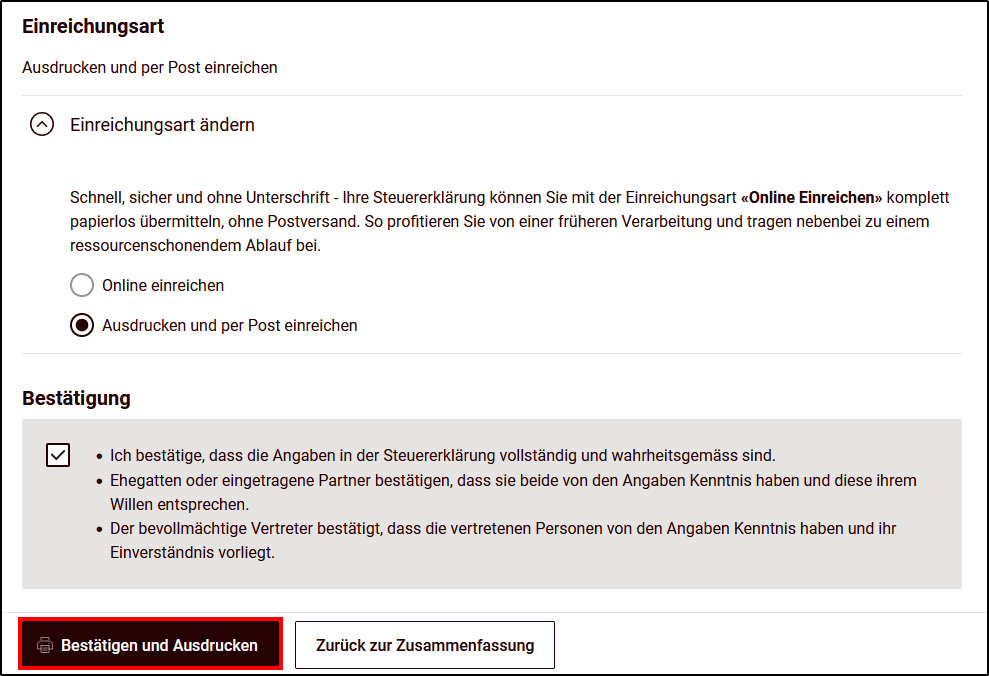This screenshot has width=989, height=676.
Task: Click the "Einverständnis vorliegt." line in the confirmation box
Action: pyautogui.click(x=192, y=552)
